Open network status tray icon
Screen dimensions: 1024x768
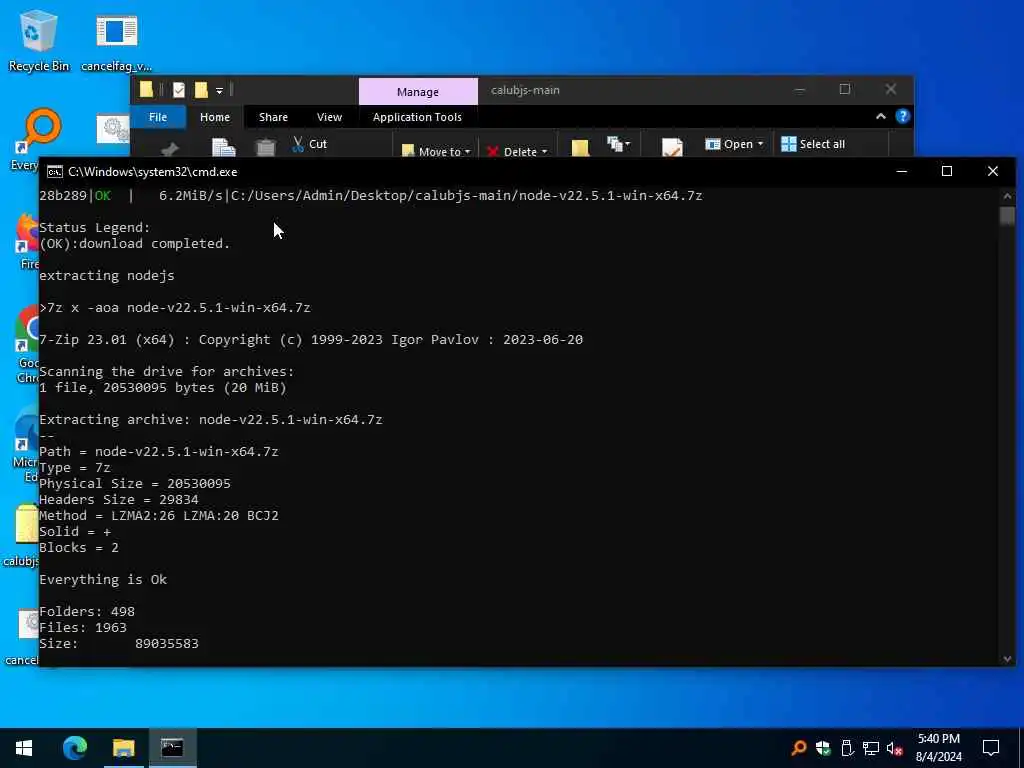point(871,748)
